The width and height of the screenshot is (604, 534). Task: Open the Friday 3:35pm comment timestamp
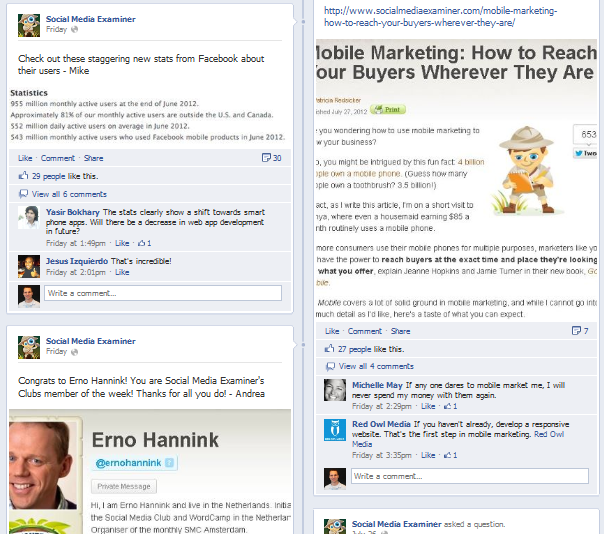(x=382, y=455)
